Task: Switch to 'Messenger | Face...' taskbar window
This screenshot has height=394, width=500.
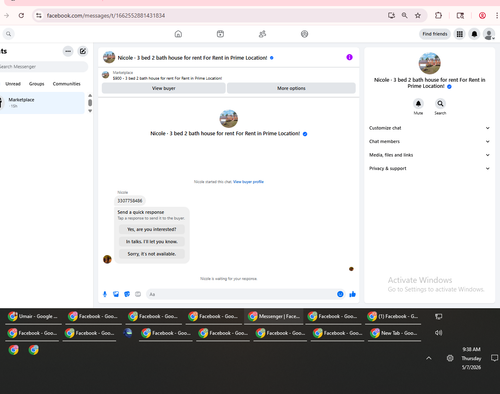Action: (274, 316)
